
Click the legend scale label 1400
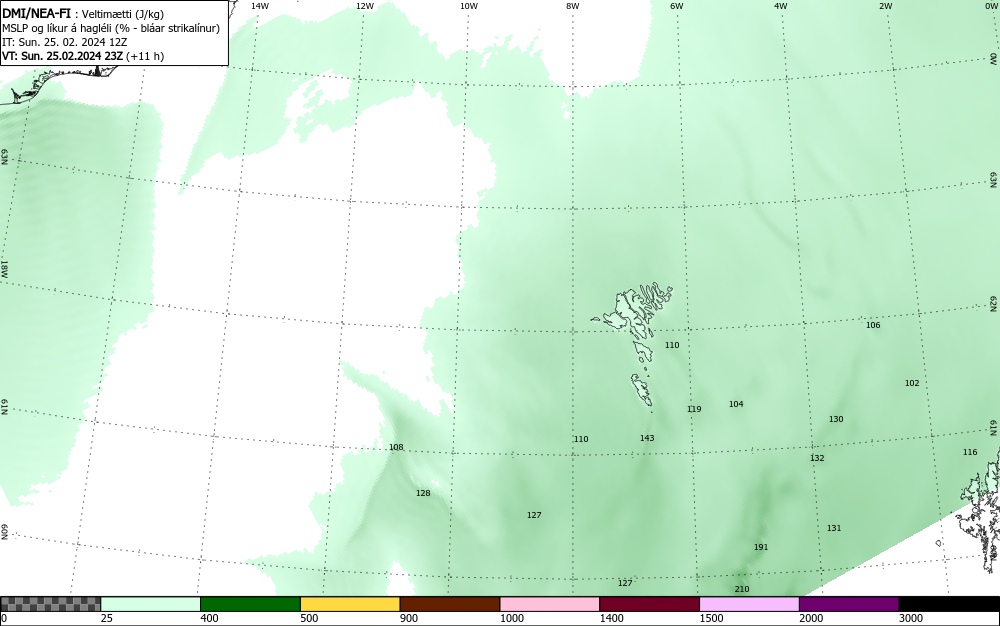pos(612,618)
